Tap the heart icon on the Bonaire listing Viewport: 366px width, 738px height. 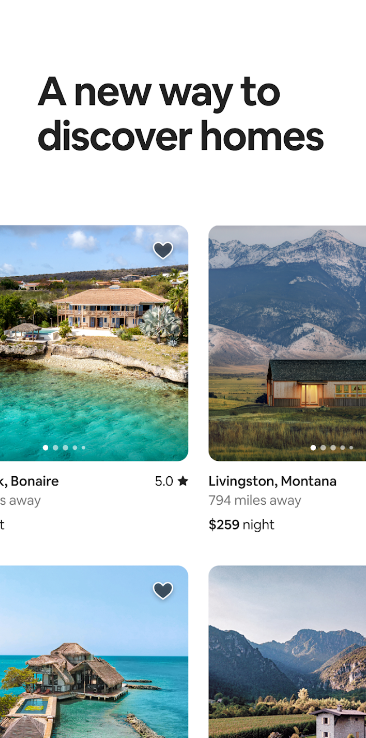pos(163,250)
